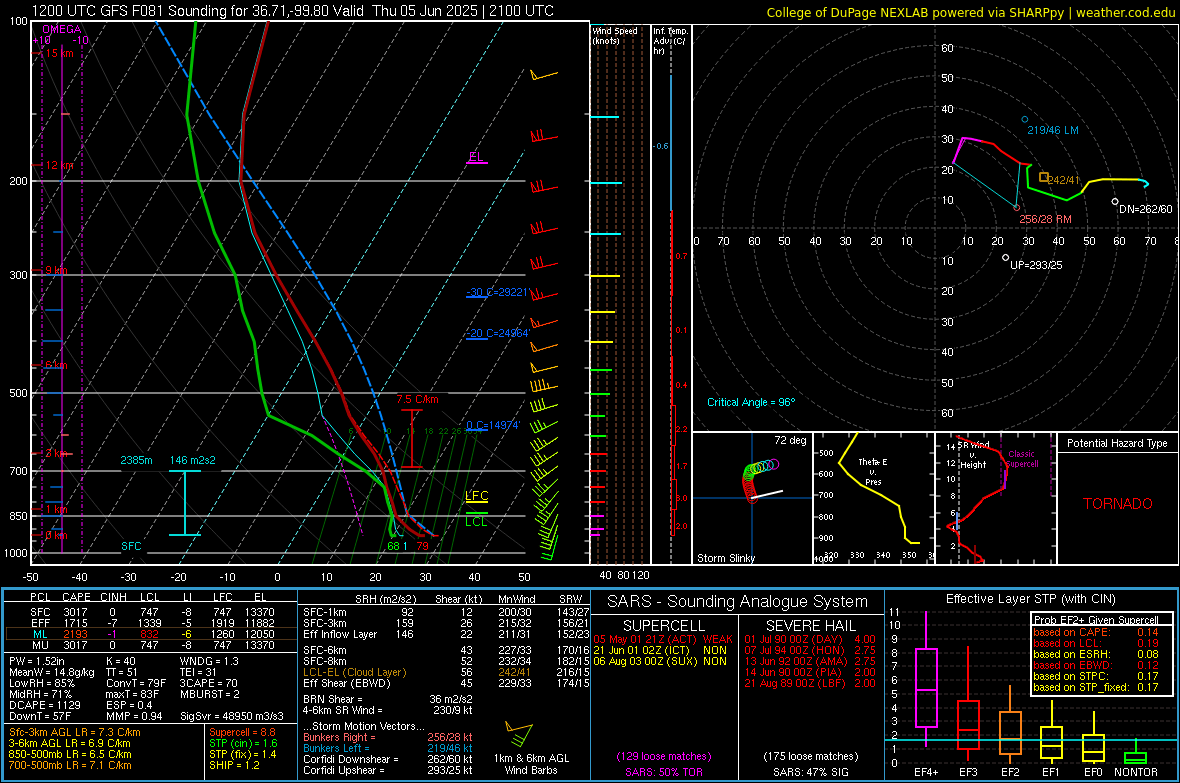Click the 700-500mb LR = 7.1 value
This screenshot has height=783, width=1180.
[x=70, y=765]
